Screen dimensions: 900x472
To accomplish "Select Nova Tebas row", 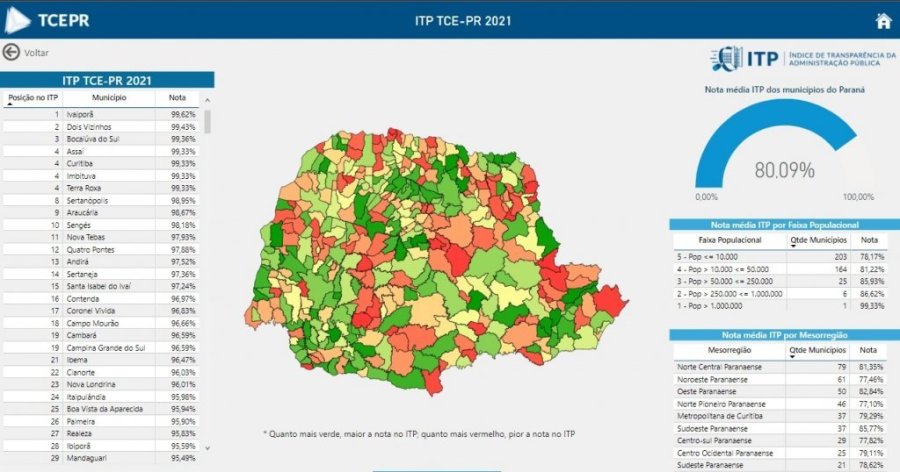I will click(x=100, y=237).
